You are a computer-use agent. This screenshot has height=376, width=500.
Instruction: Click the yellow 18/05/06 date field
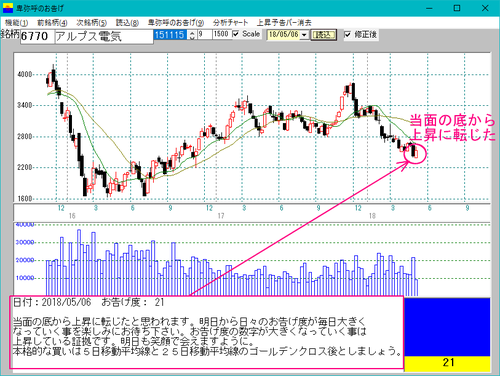(283, 35)
